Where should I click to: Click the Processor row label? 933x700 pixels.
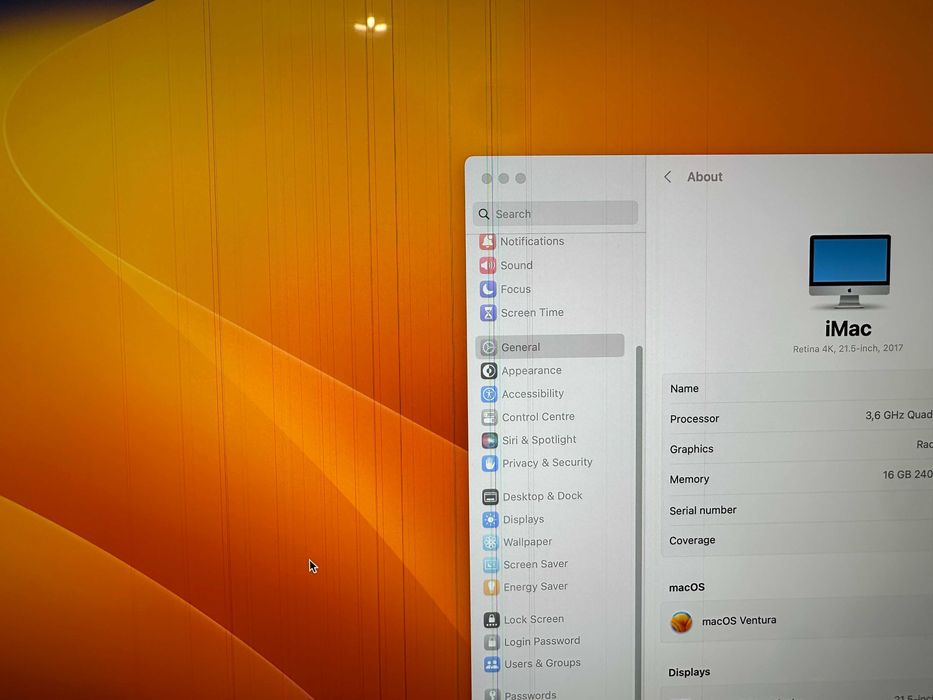694,419
